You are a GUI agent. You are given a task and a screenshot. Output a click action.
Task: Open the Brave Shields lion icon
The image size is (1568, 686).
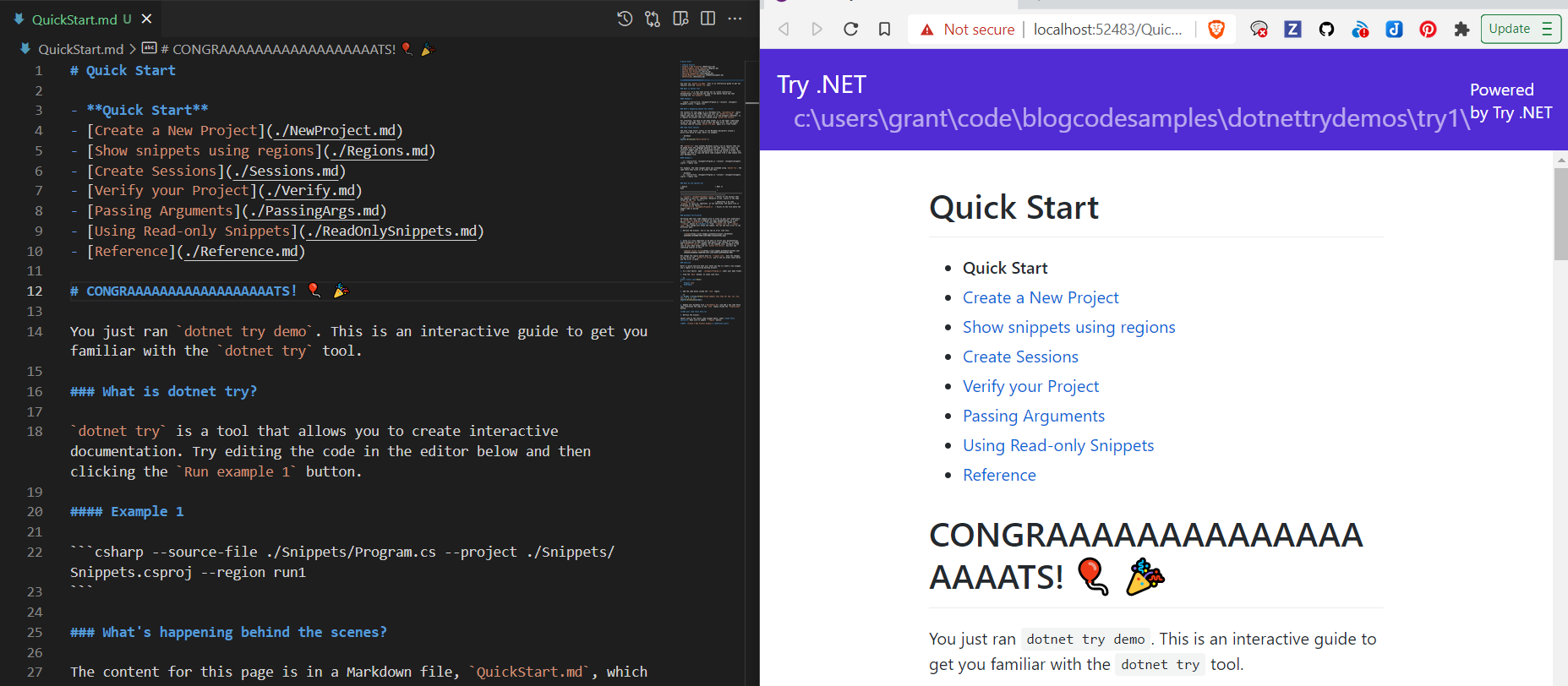[x=1216, y=30]
